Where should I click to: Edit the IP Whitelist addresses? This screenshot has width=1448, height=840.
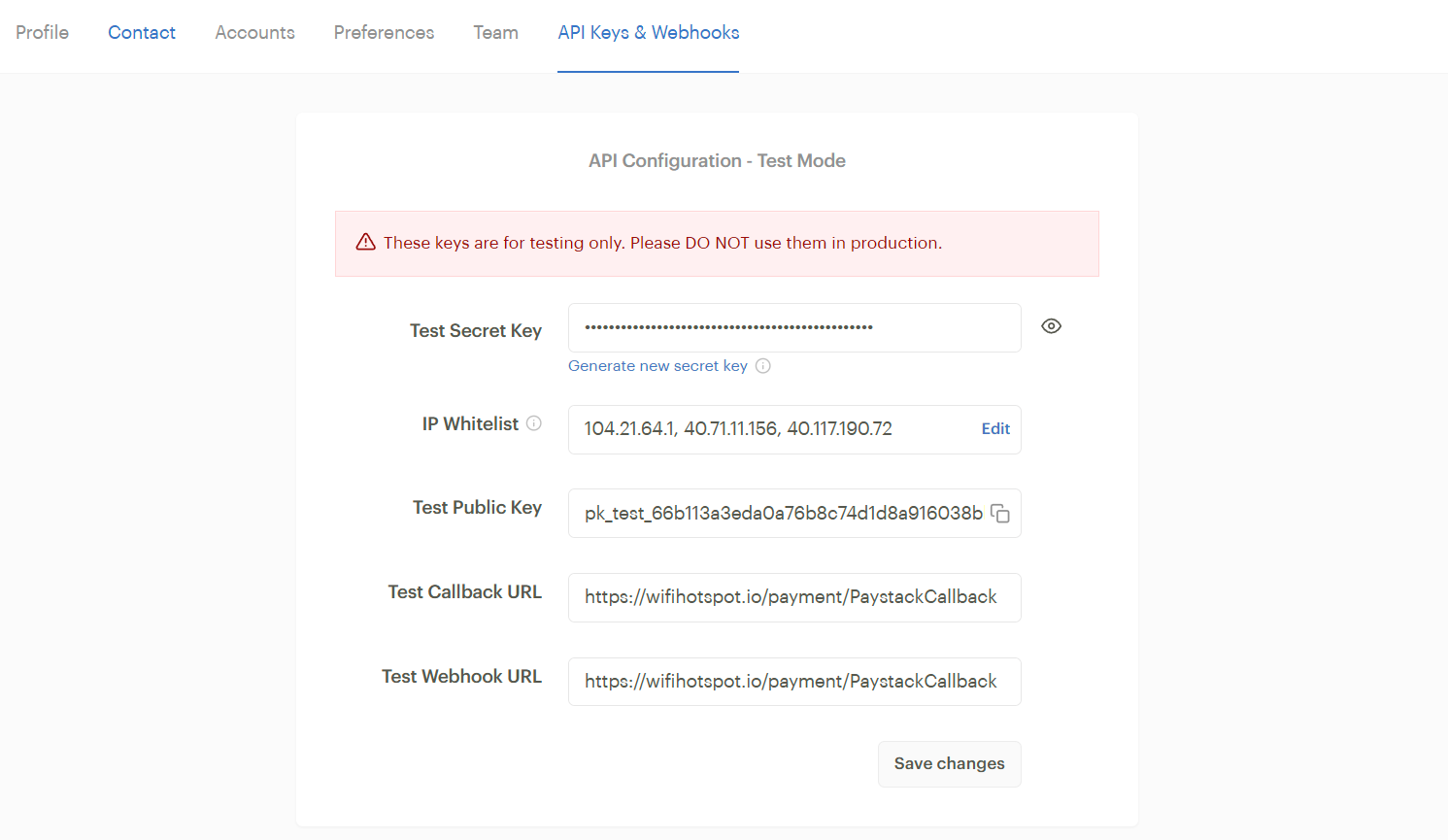pyautogui.click(x=995, y=429)
